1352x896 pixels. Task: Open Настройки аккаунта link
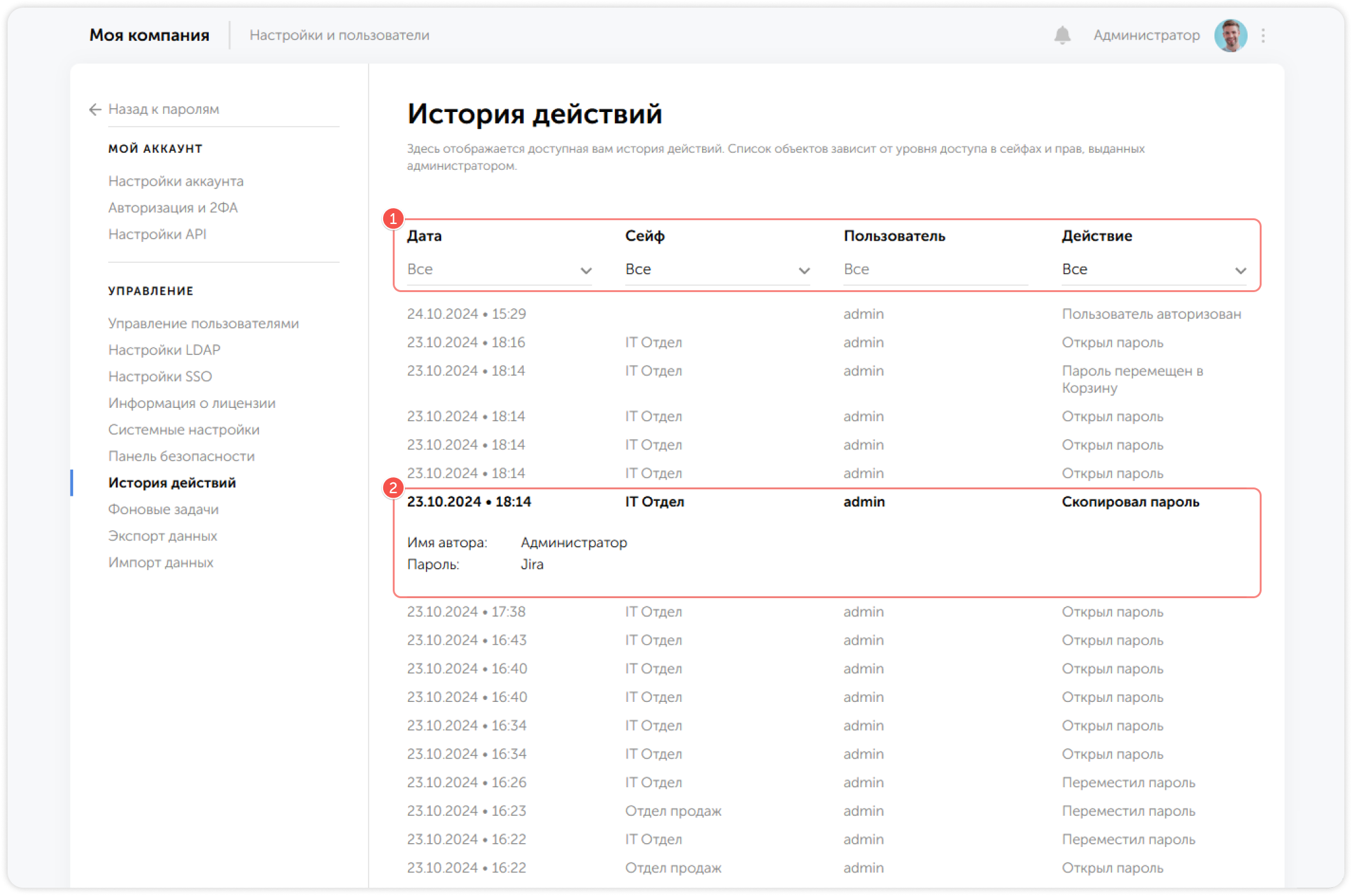(176, 181)
